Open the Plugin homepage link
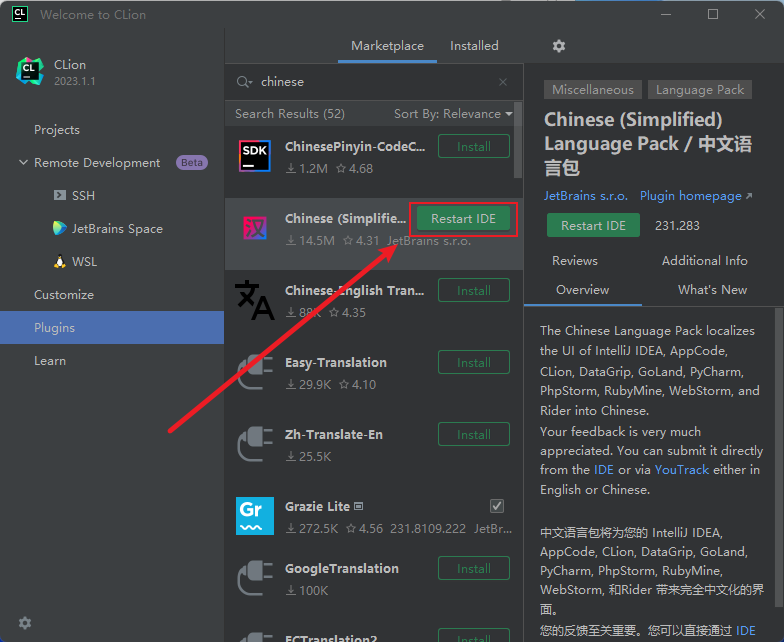This screenshot has width=784, height=642. click(x=696, y=196)
